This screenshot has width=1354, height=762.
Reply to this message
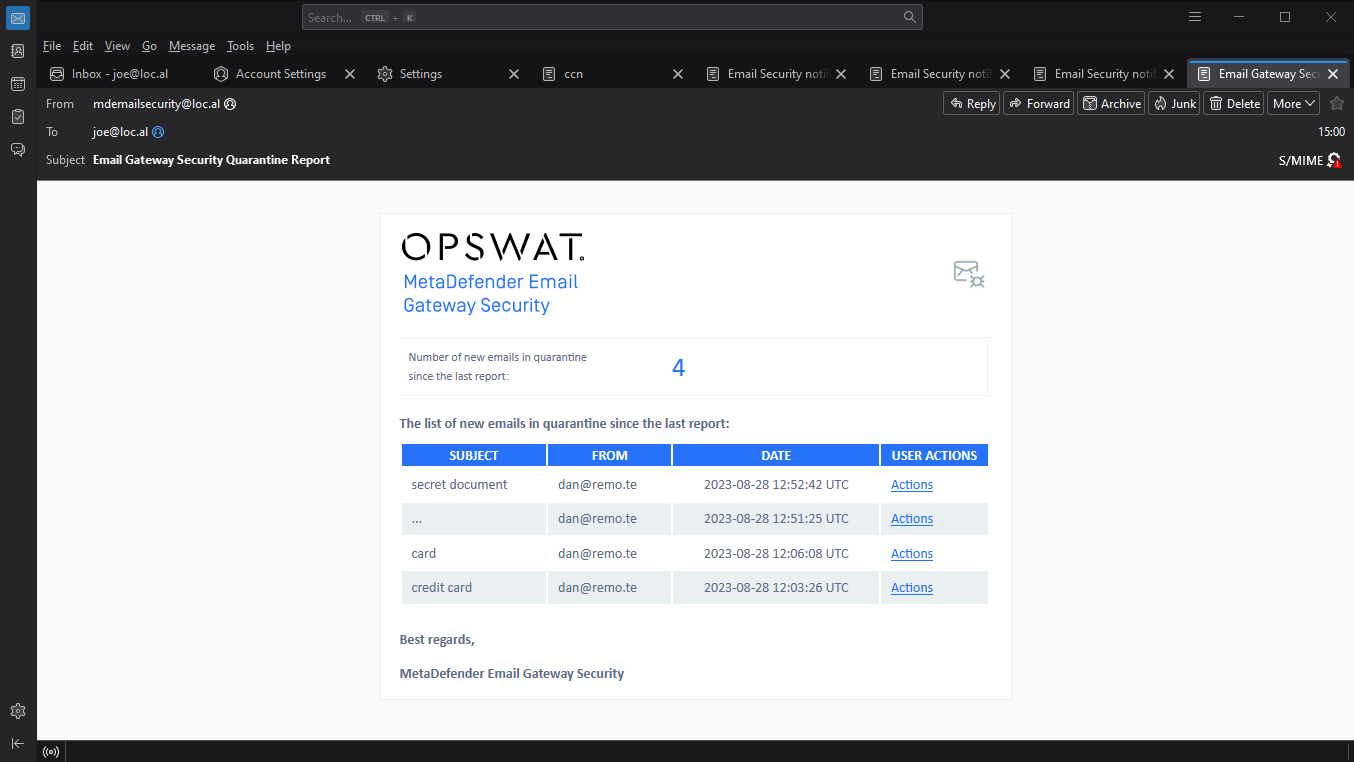tap(971, 103)
